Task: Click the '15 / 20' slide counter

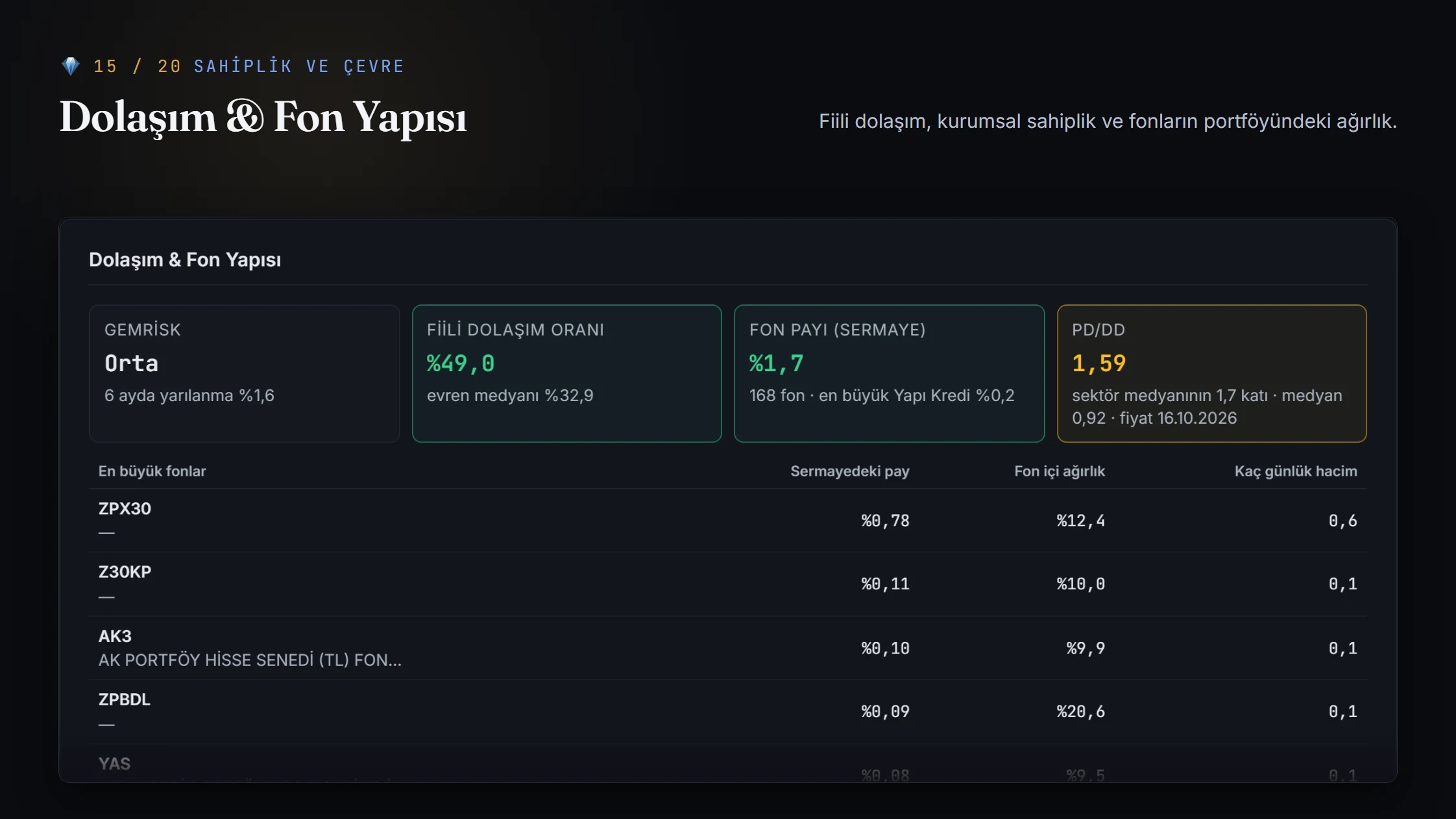Action: [x=137, y=66]
